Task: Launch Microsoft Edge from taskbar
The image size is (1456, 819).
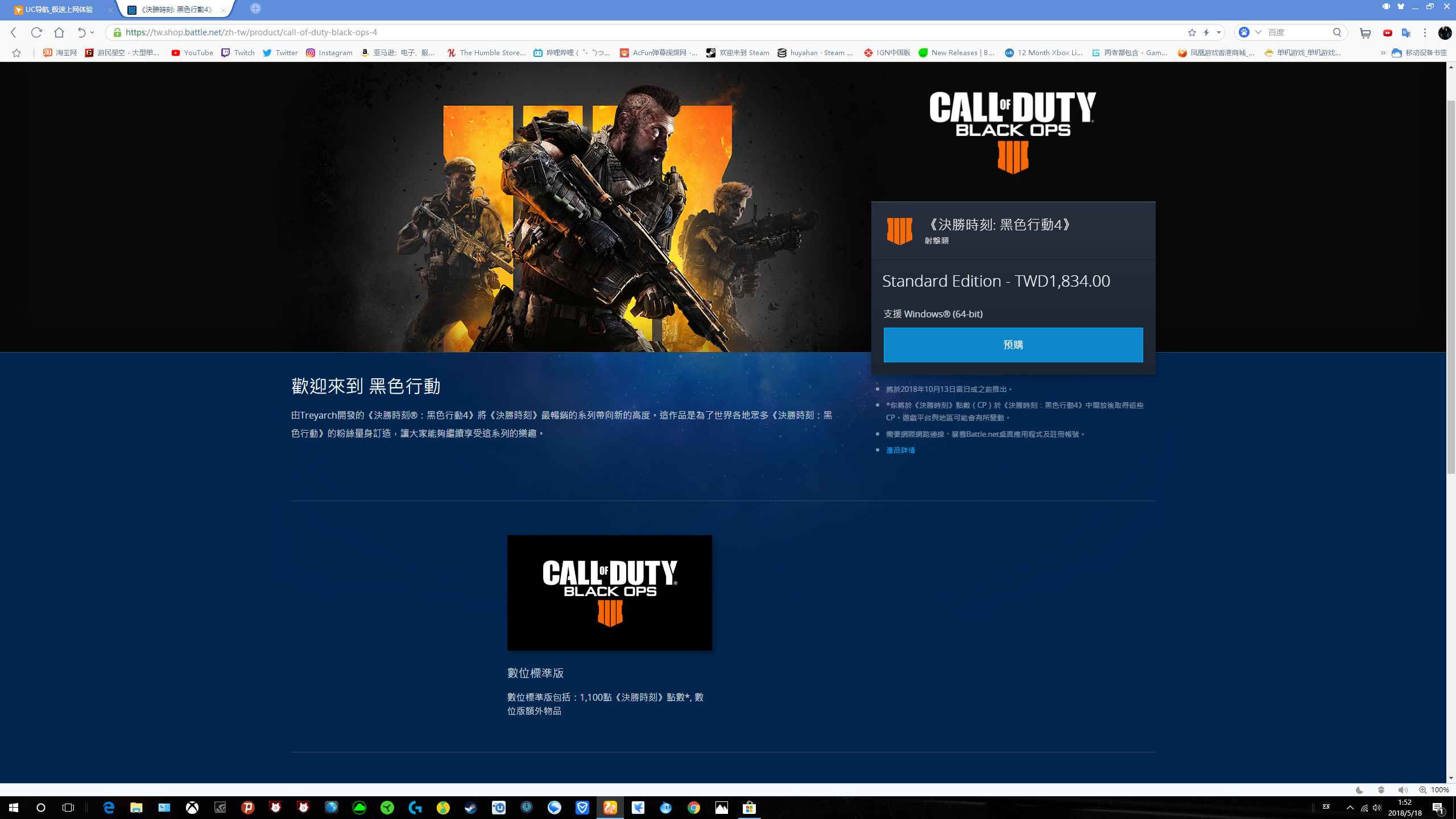Action: coord(109,808)
